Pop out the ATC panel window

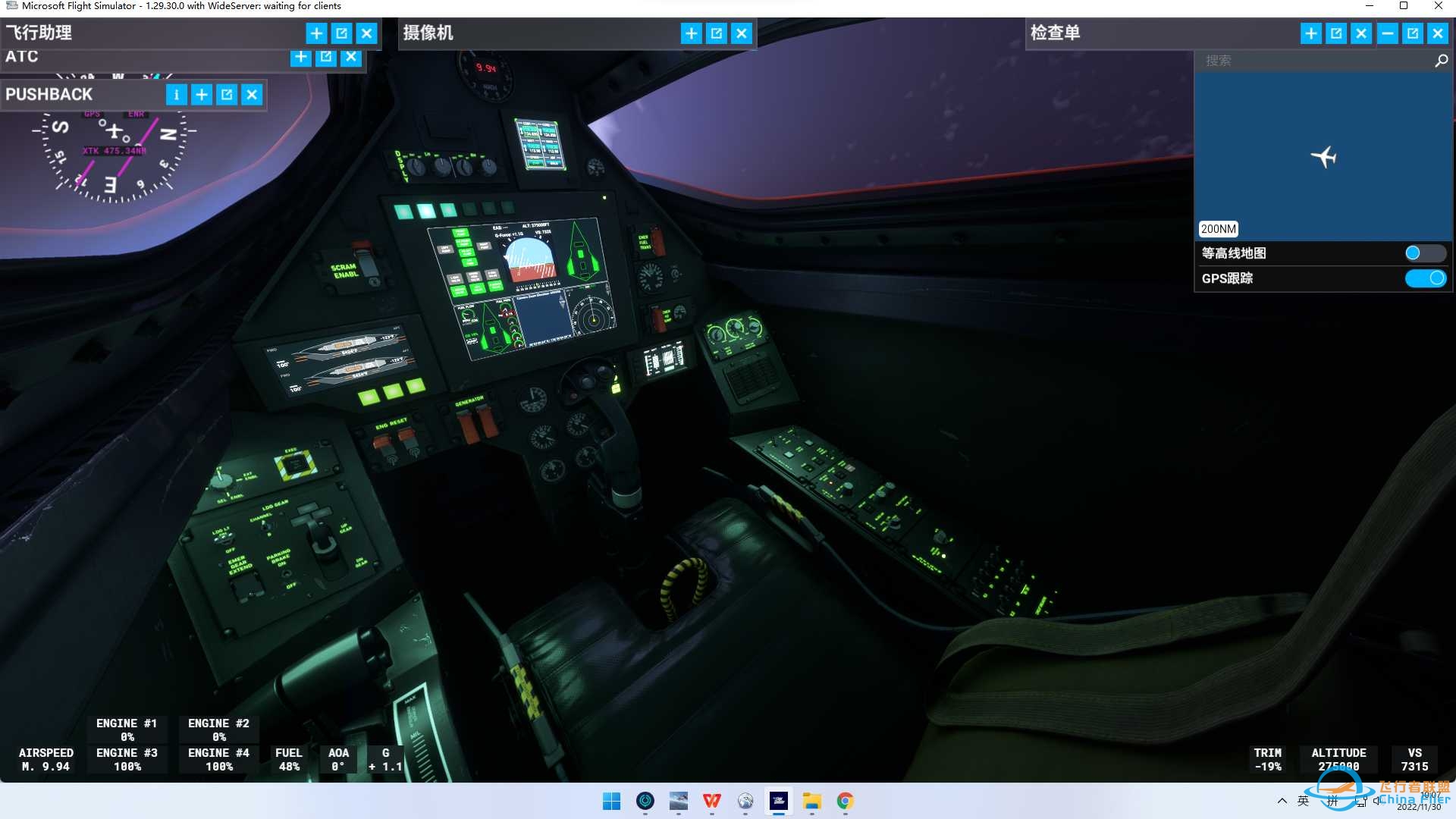[326, 57]
